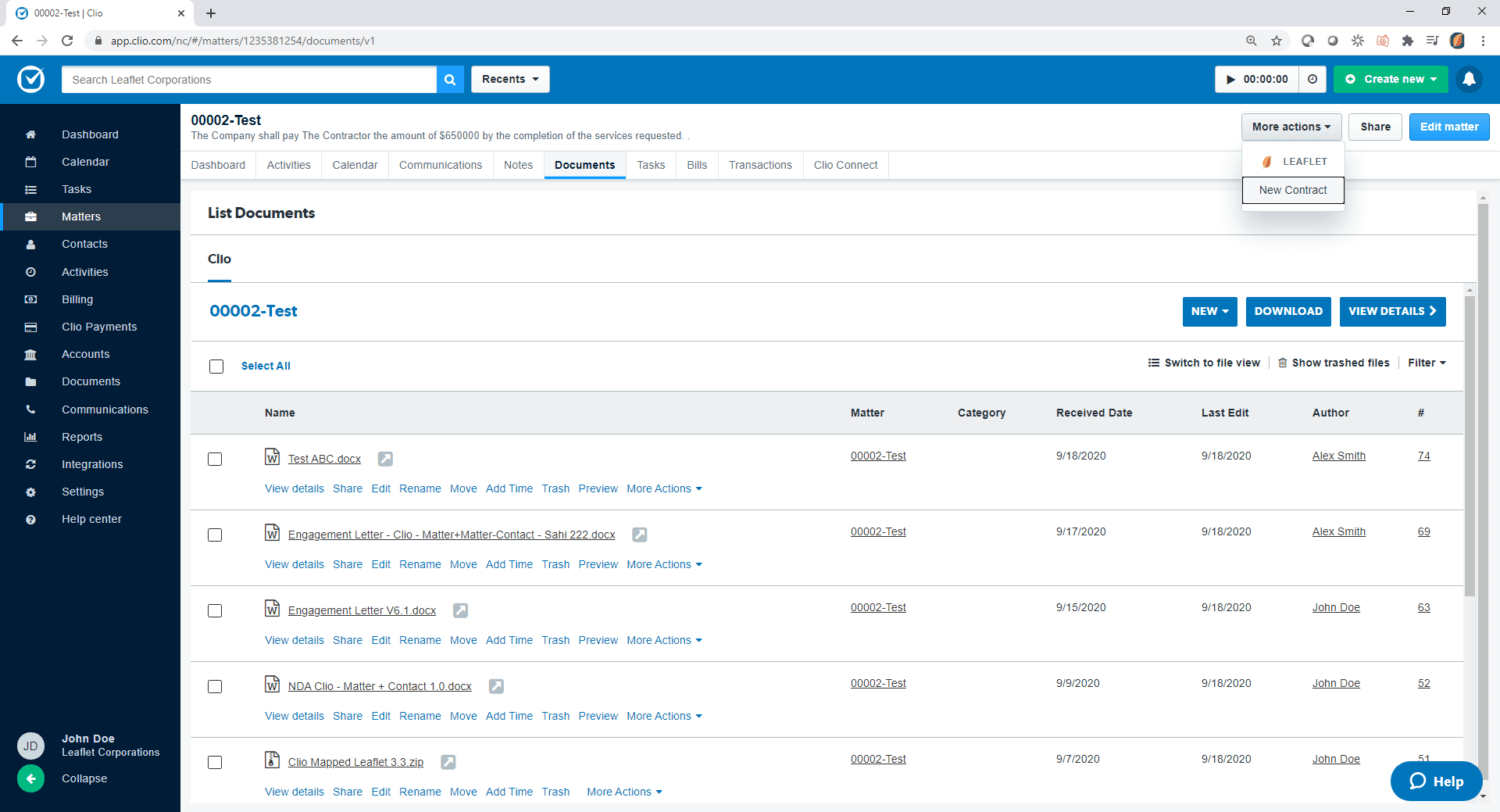The height and width of the screenshot is (812, 1500).
Task: Open the Filter dropdown
Action: click(x=1426, y=362)
